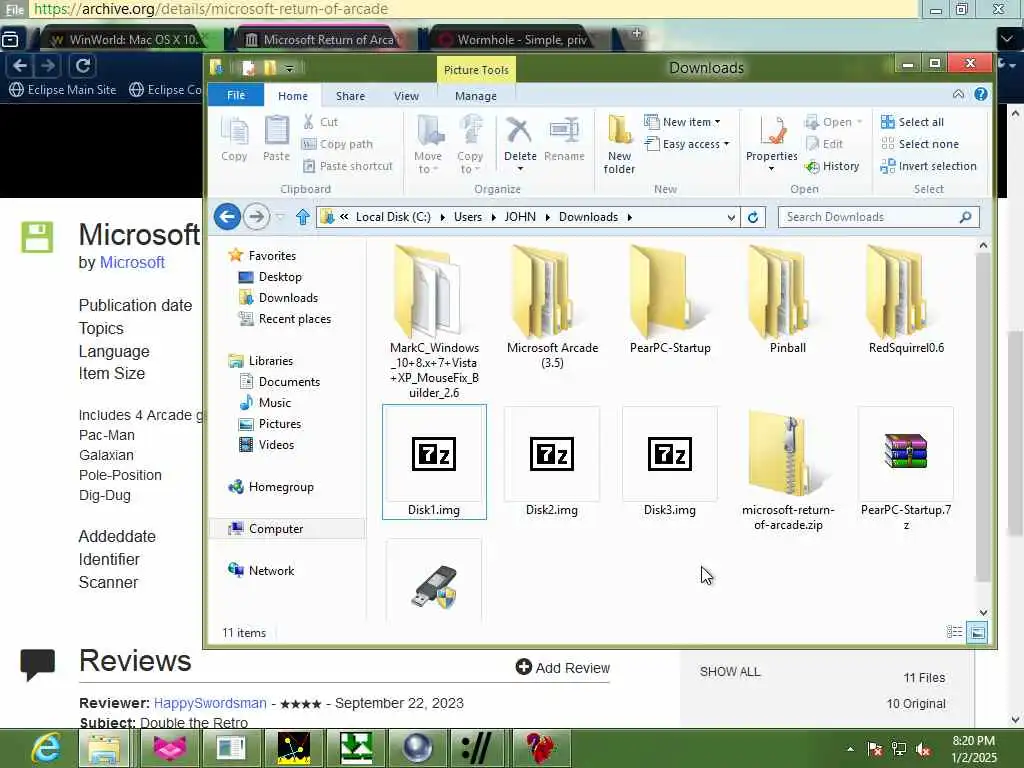Switch to the View ribbon tab

(406, 96)
